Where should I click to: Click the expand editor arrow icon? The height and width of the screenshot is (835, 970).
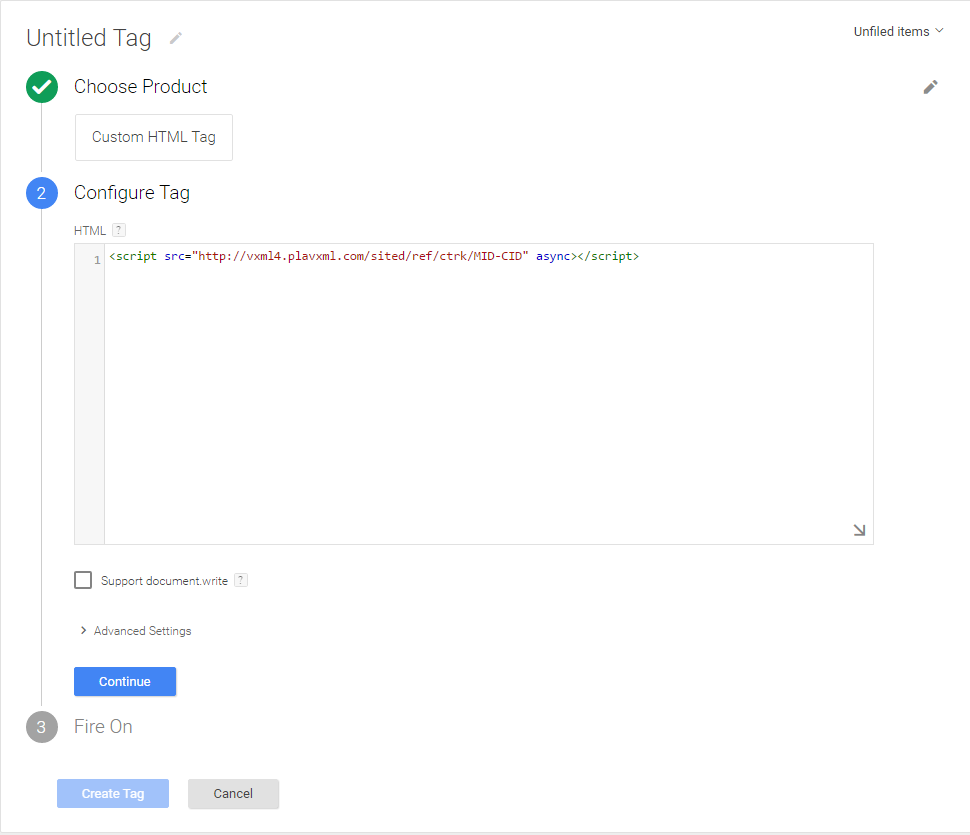pyautogui.click(x=859, y=530)
